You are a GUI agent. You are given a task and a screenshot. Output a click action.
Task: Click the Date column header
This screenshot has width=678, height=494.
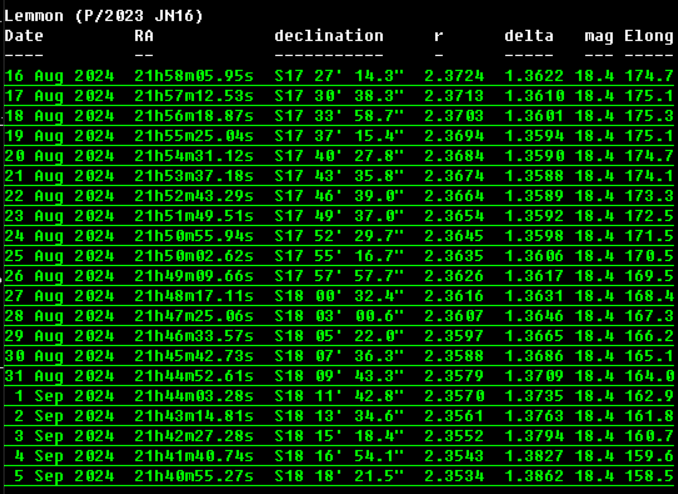tap(24, 35)
